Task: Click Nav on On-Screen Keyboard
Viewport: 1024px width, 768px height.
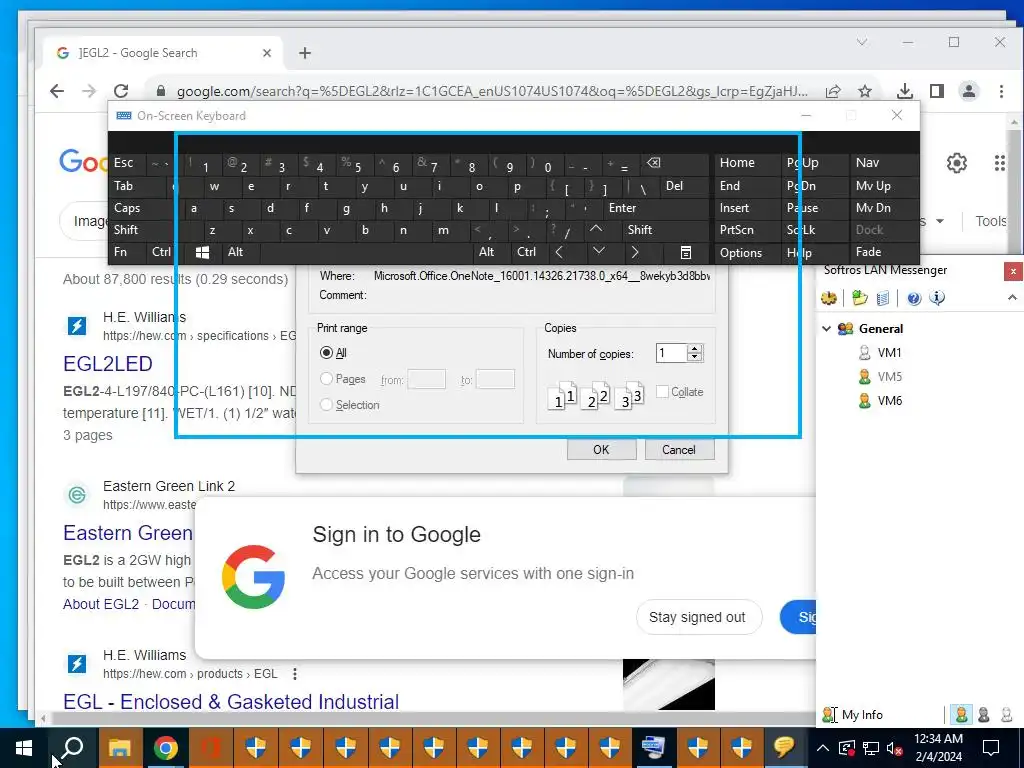Action: [x=867, y=163]
